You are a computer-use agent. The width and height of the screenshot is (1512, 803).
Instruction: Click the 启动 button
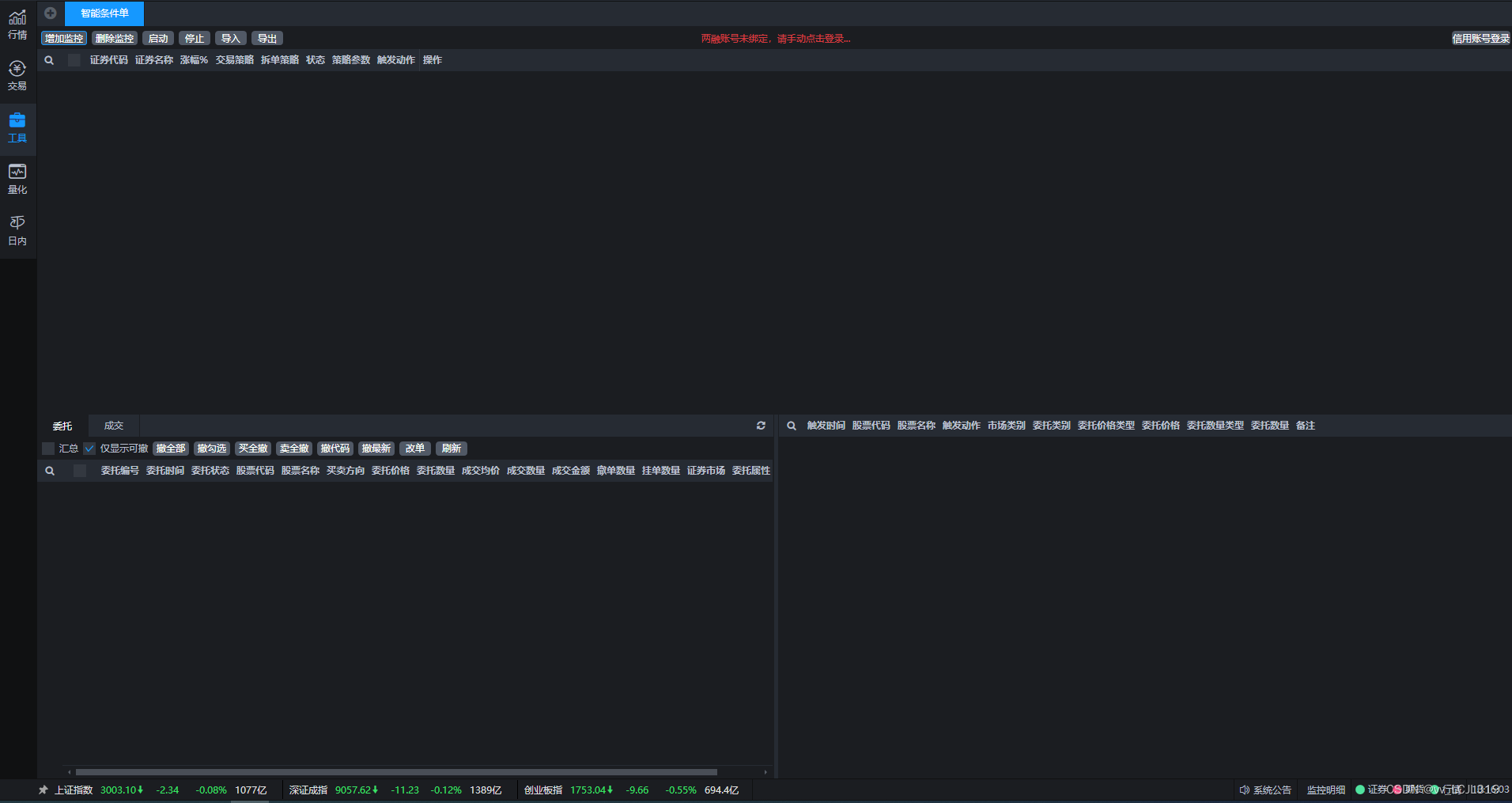pyautogui.click(x=157, y=37)
